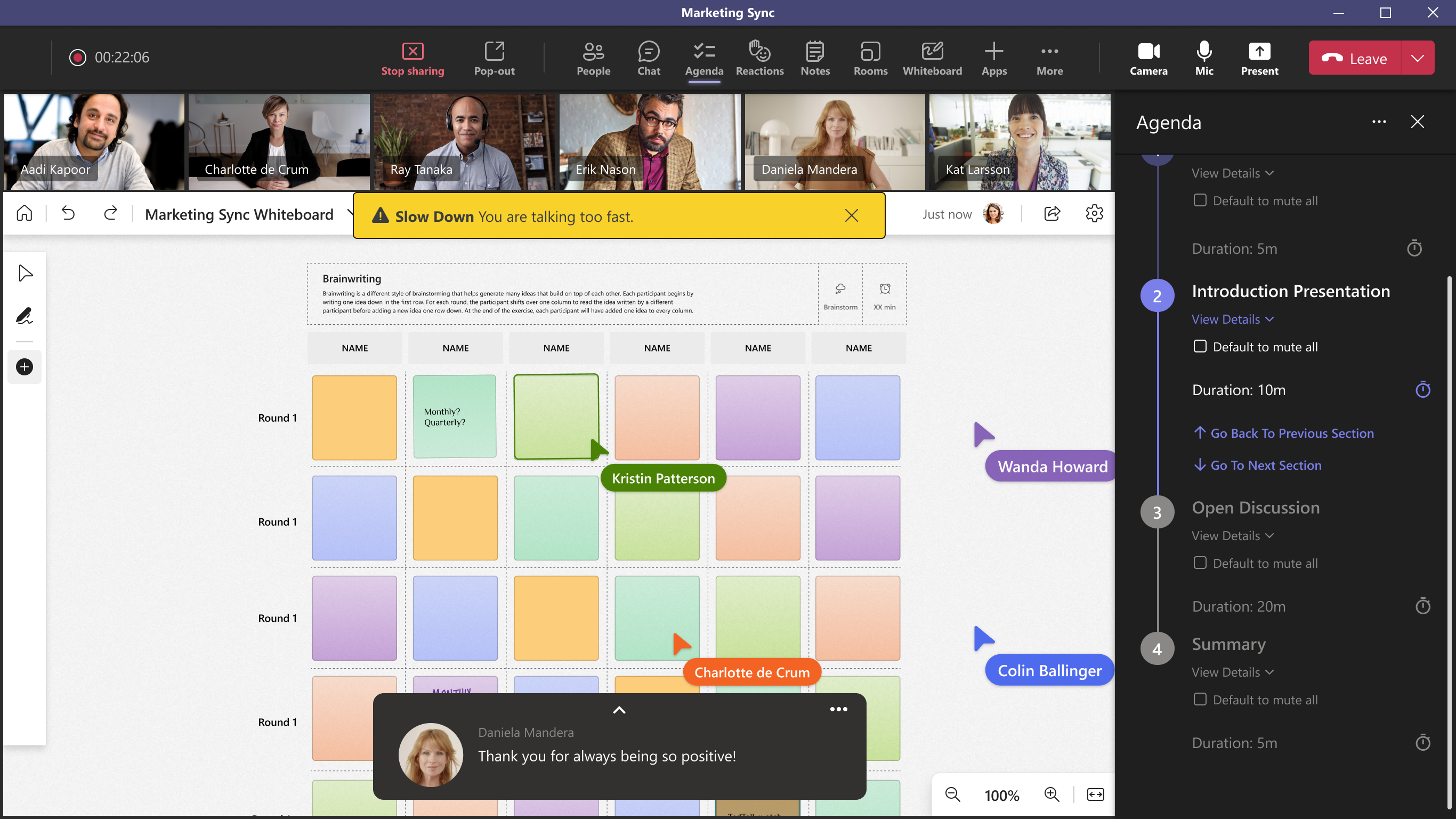1456x819 pixels.
Task: Open Ray Tanaka's video tile
Action: click(465, 142)
